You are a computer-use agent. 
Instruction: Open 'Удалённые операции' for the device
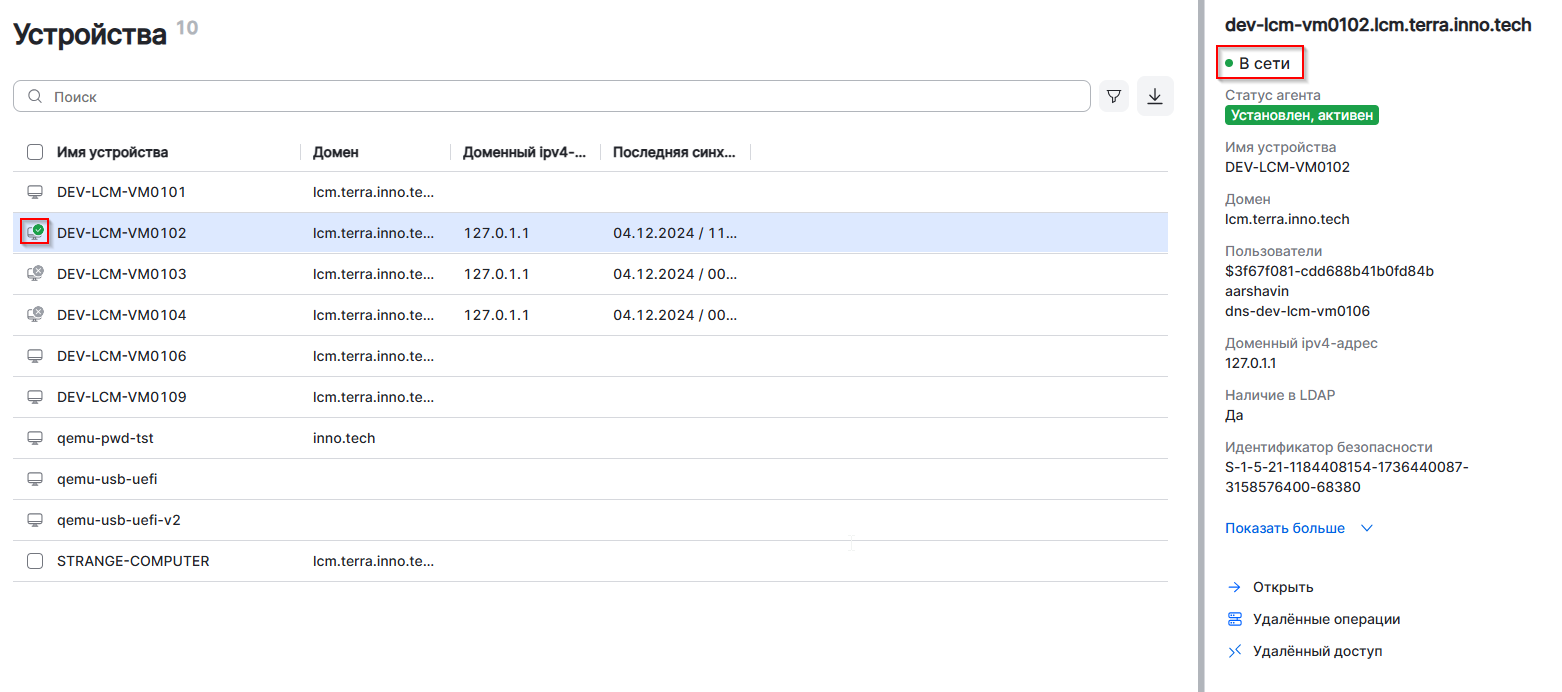click(1325, 619)
